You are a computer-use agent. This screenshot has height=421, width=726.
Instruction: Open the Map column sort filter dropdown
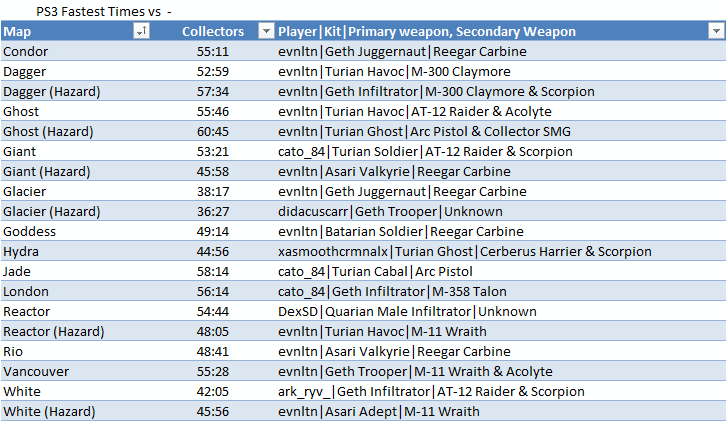(x=142, y=31)
